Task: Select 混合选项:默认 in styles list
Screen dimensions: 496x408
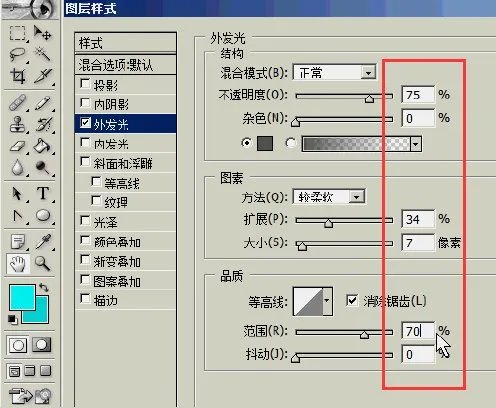Action: 125,65
